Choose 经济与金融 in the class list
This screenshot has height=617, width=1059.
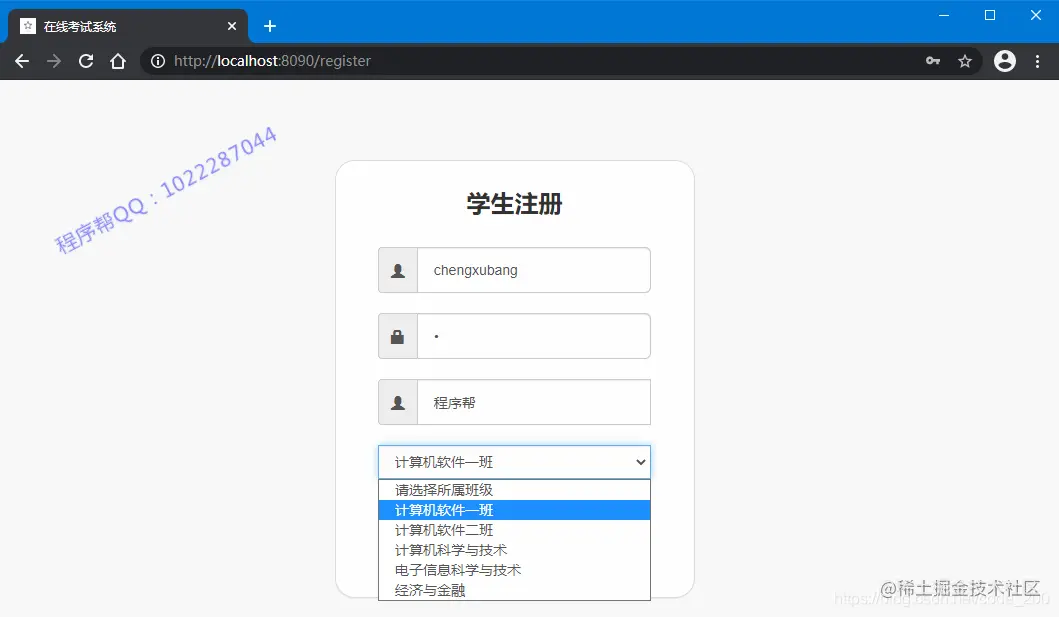(x=427, y=590)
